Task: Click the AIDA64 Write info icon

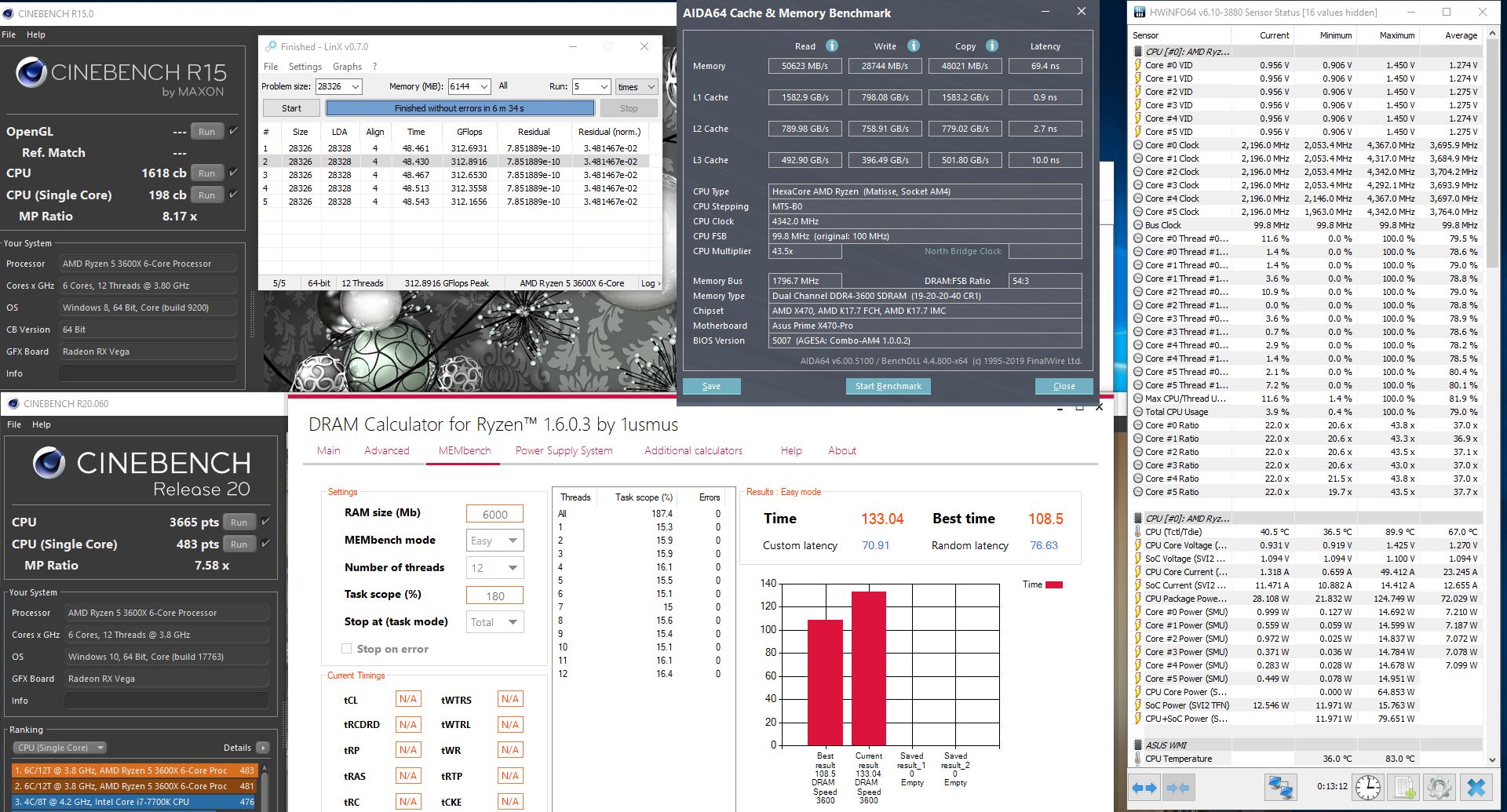Action: [913, 46]
